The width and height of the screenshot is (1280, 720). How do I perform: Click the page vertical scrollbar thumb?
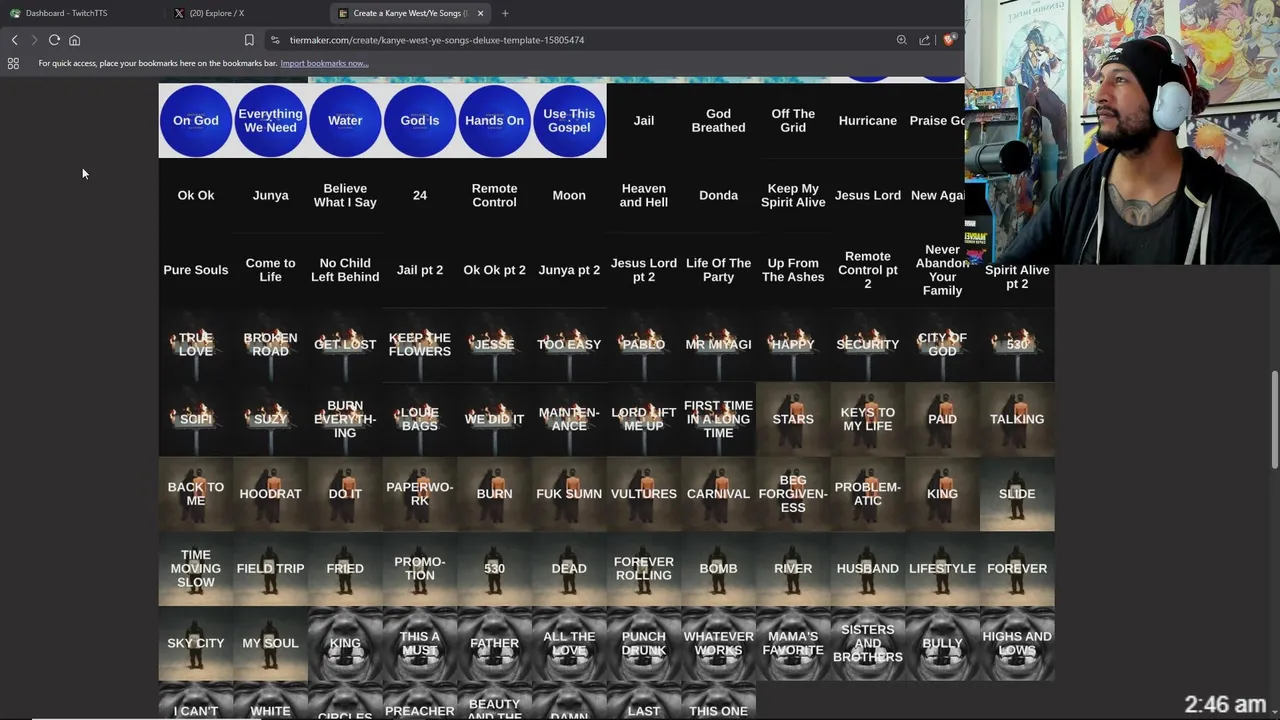[x=1275, y=418]
